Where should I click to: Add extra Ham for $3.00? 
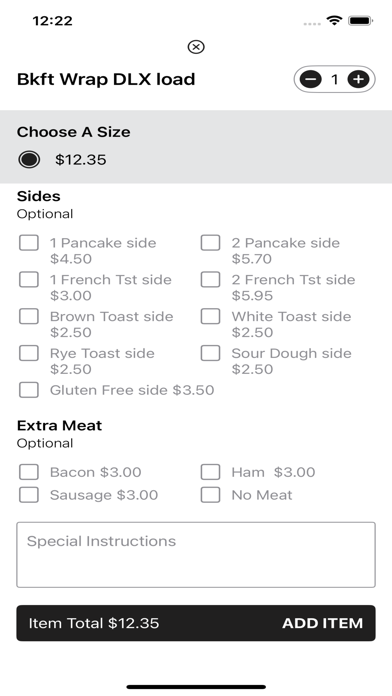click(x=210, y=472)
